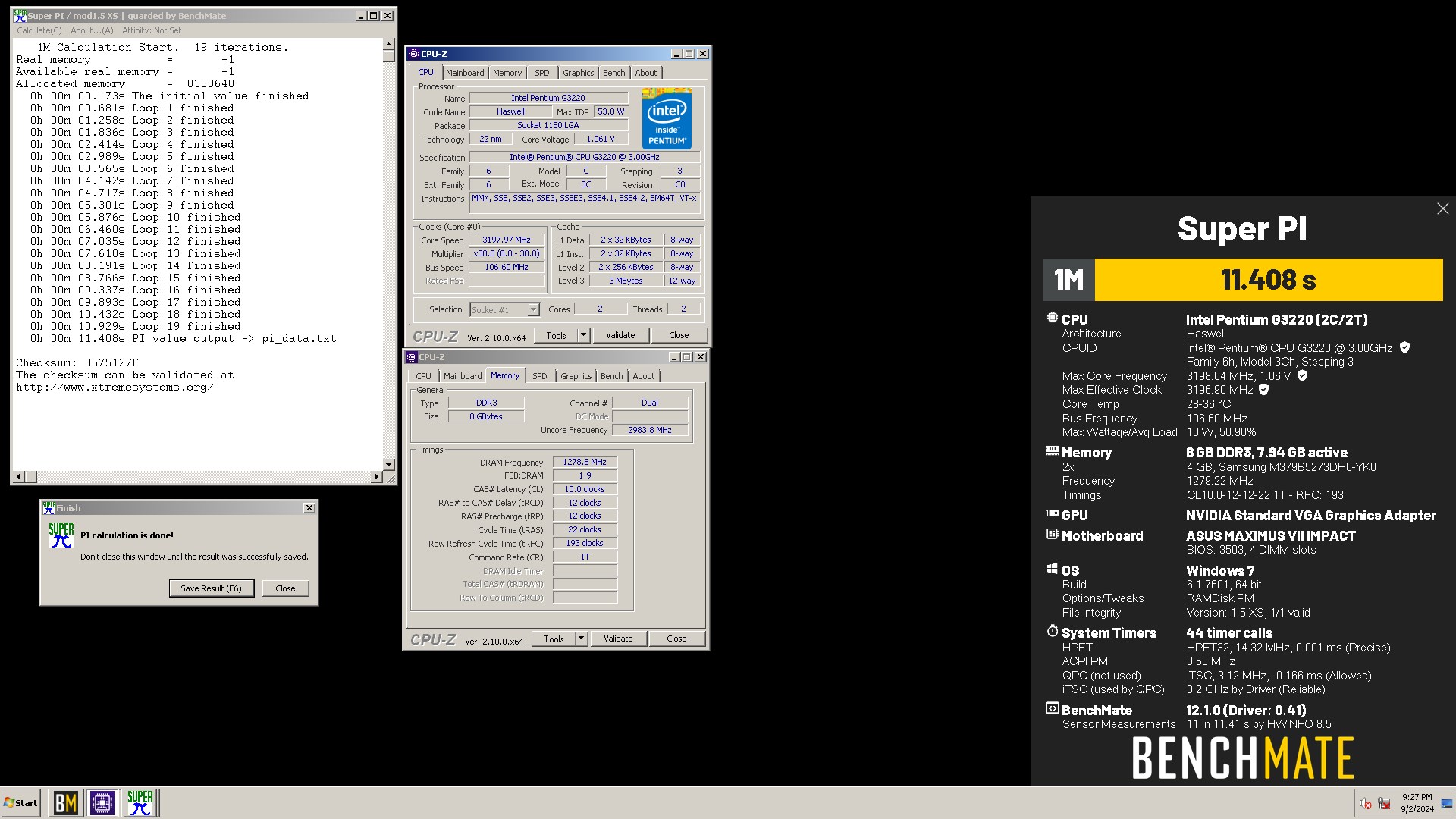This screenshot has height=819, width=1456.
Task: Click the Memory section icon in BenchMate
Action: tap(1052, 450)
